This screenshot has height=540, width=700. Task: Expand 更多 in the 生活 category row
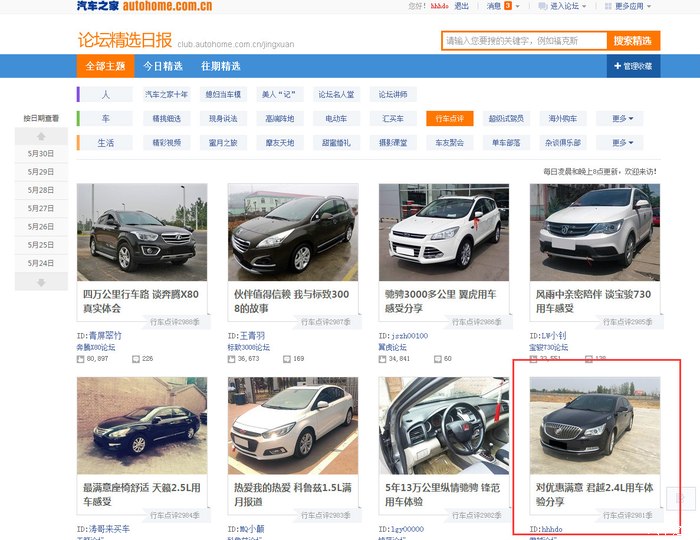click(622, 143)
